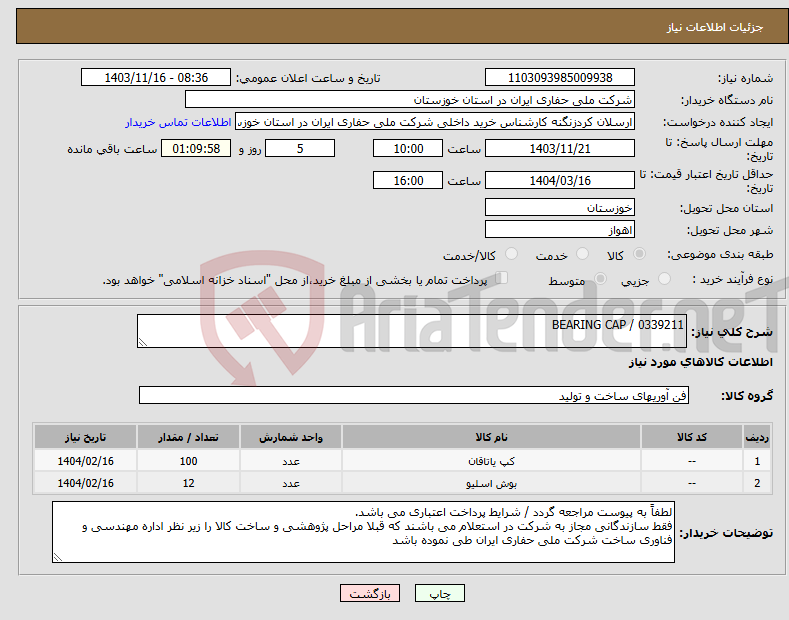Click the resize handle of buyer notes box
Viewport: 789px width, 620px height.
(57, 558)
